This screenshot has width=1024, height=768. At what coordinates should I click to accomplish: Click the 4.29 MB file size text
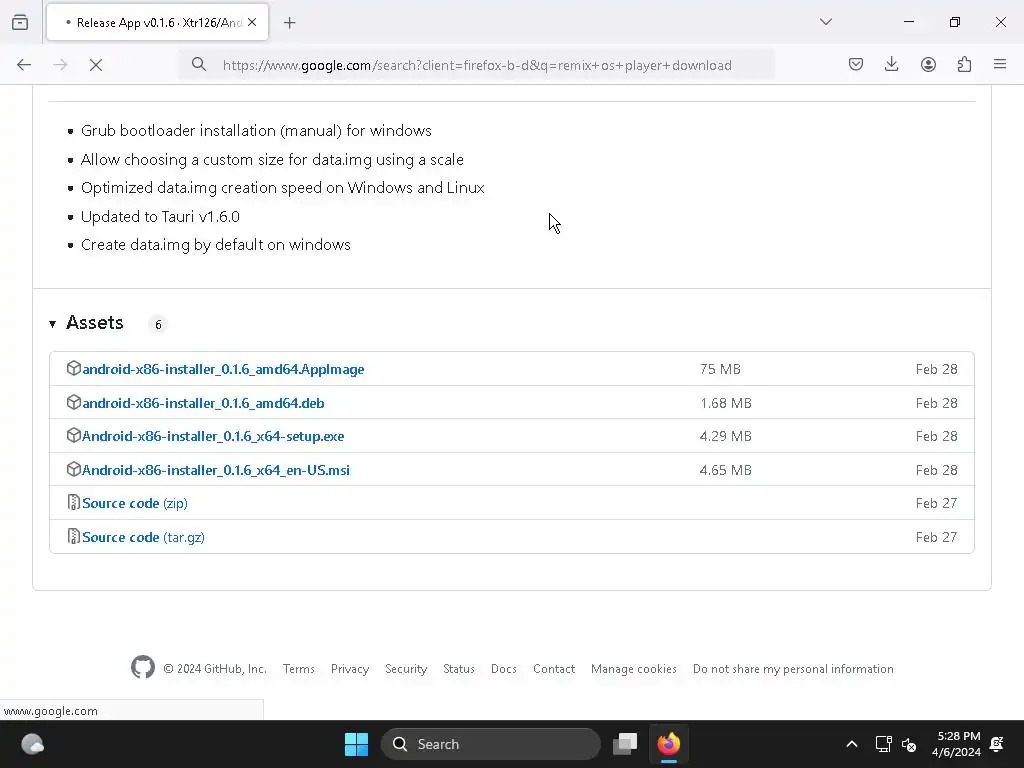[x=726, y=436]
